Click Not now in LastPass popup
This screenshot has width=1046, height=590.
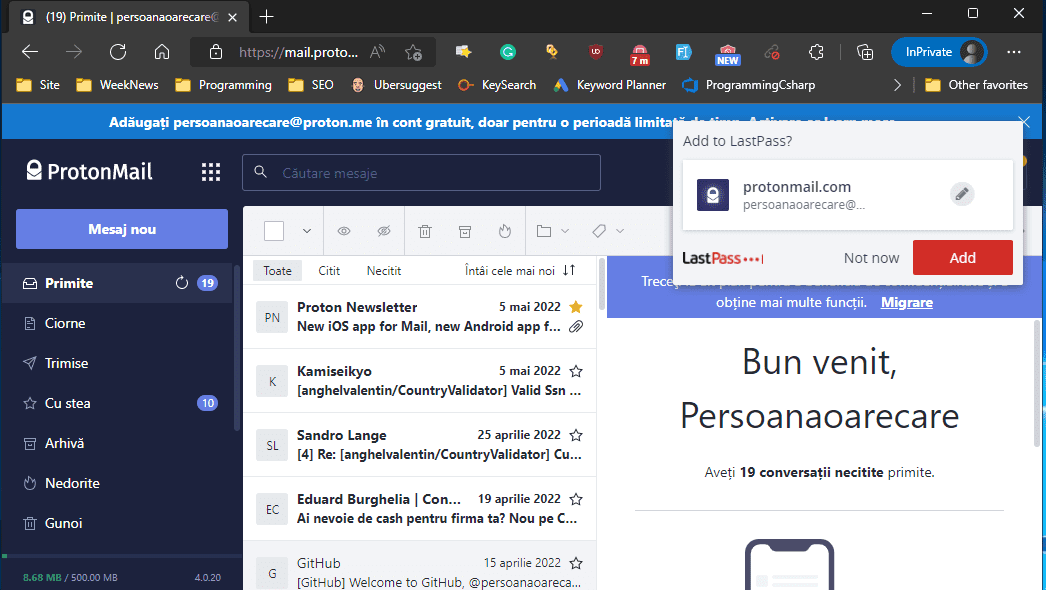click(871, 258)
